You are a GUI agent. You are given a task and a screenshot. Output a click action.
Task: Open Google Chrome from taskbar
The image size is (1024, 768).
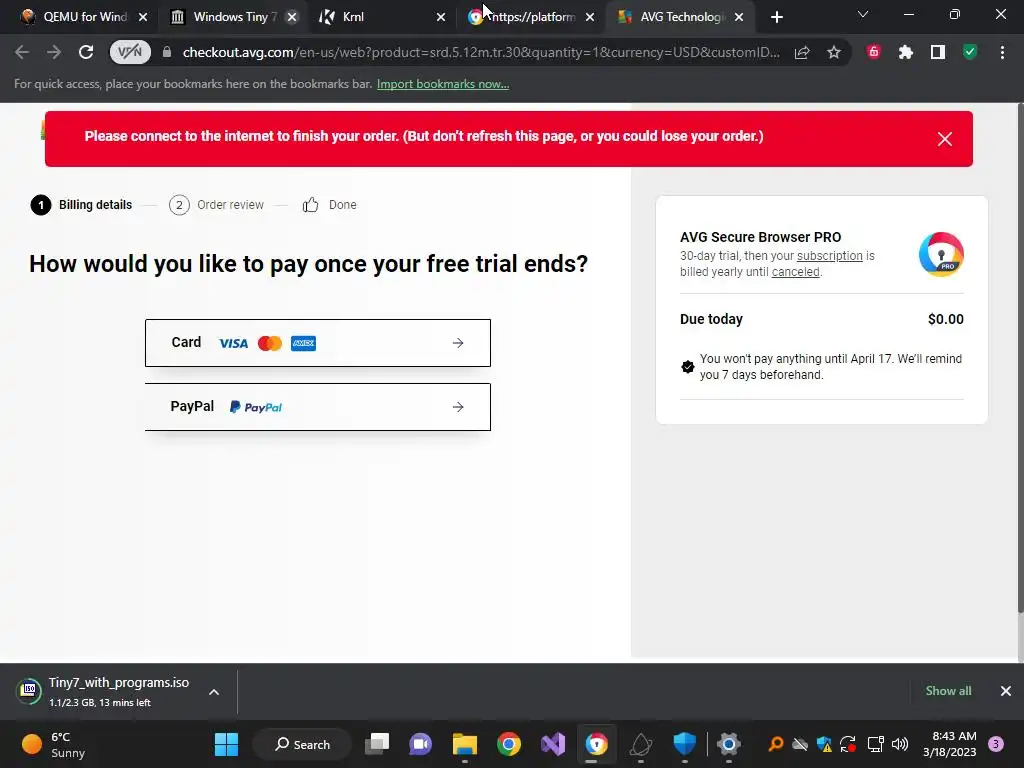click(509, 744)
